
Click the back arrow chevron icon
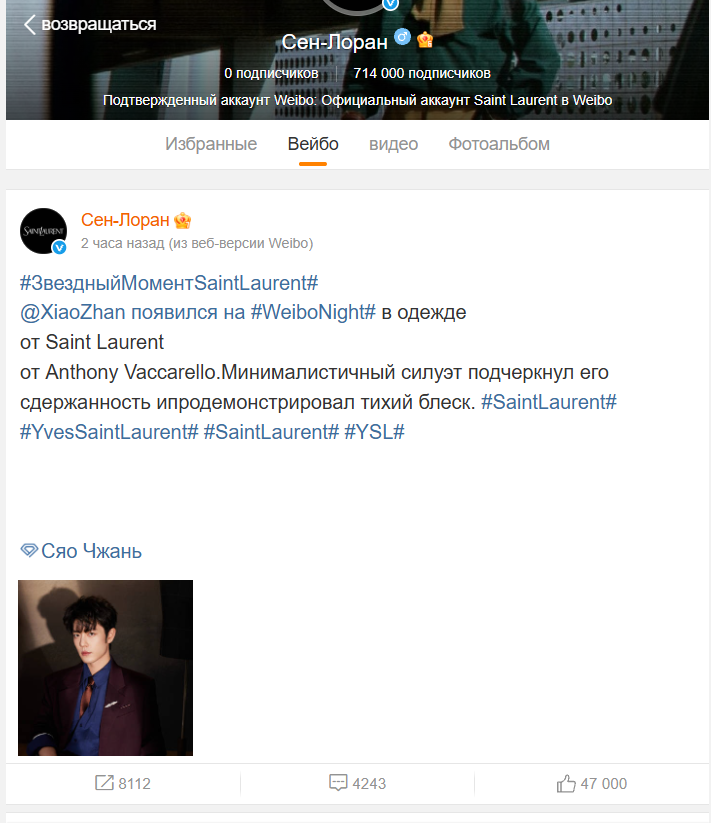30,24
